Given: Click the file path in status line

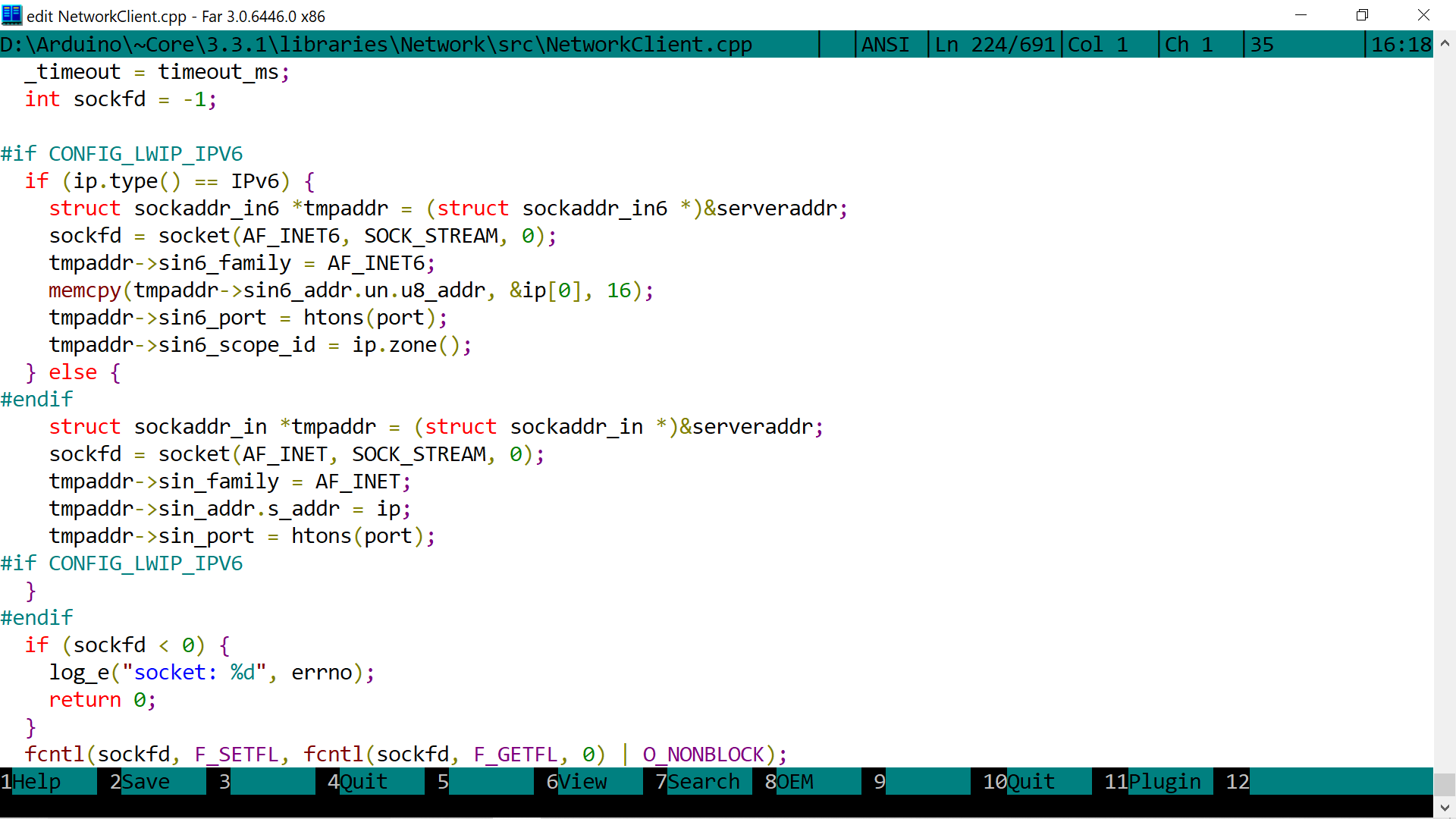Looking at the screenshot, I should [376, 45].
